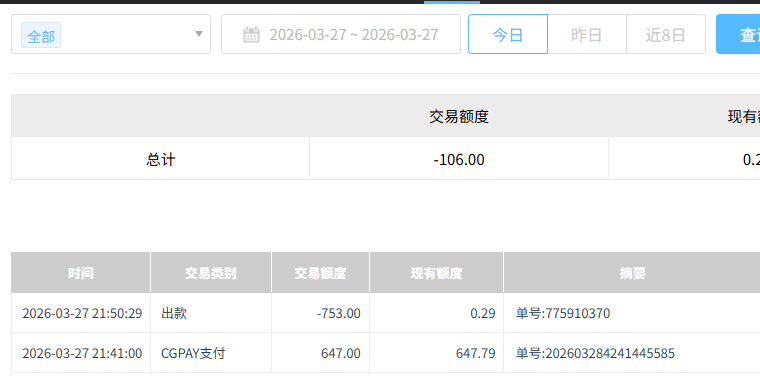The height and width of the screenshot is (379, 760).
Task: Click the timestamp 2026-03-27 21:50:29
Action: coord(82,314)
